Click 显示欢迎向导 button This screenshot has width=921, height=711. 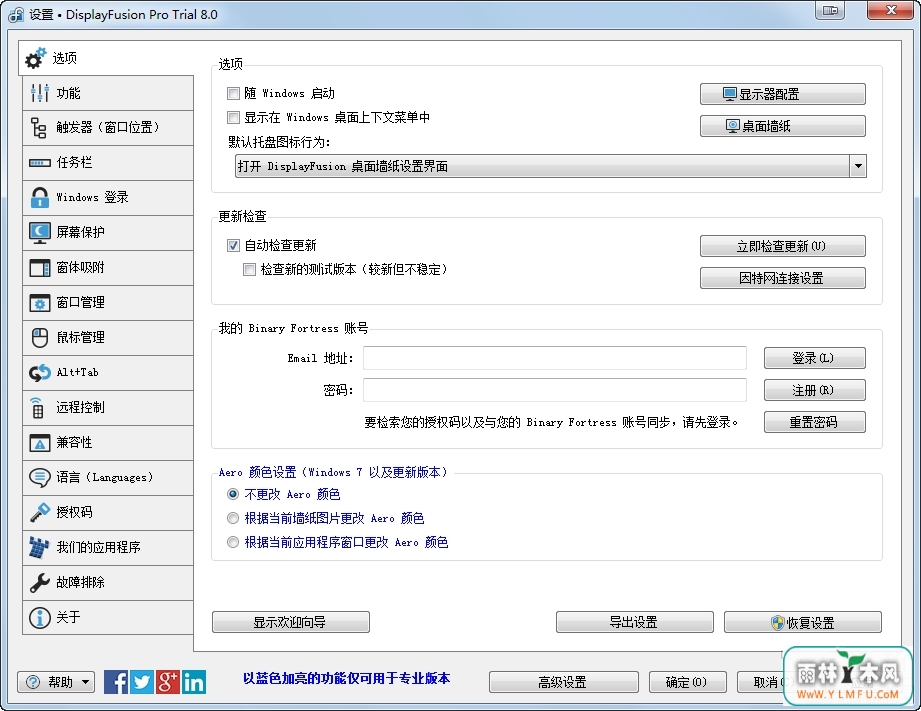291,622
